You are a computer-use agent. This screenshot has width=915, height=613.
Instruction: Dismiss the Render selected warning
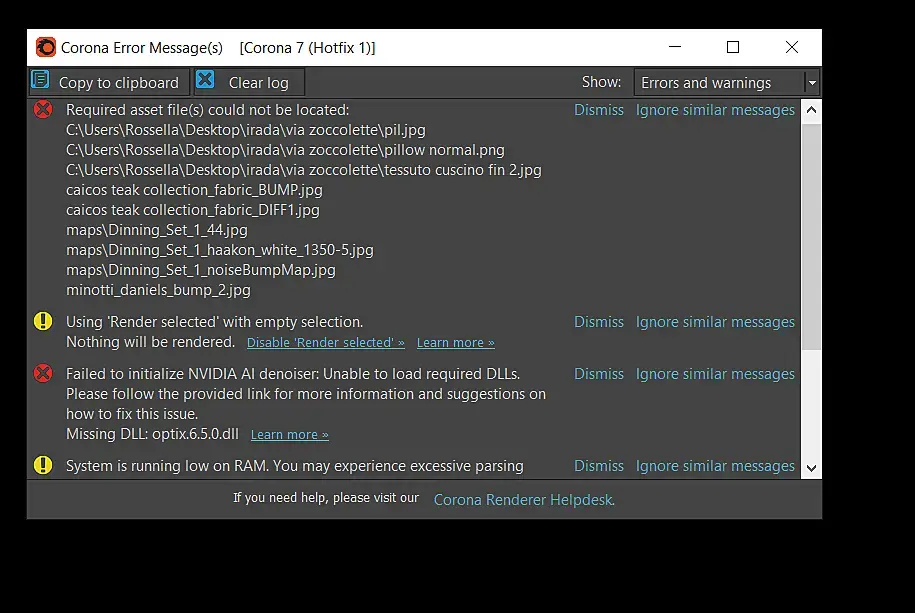pos(599,322)
